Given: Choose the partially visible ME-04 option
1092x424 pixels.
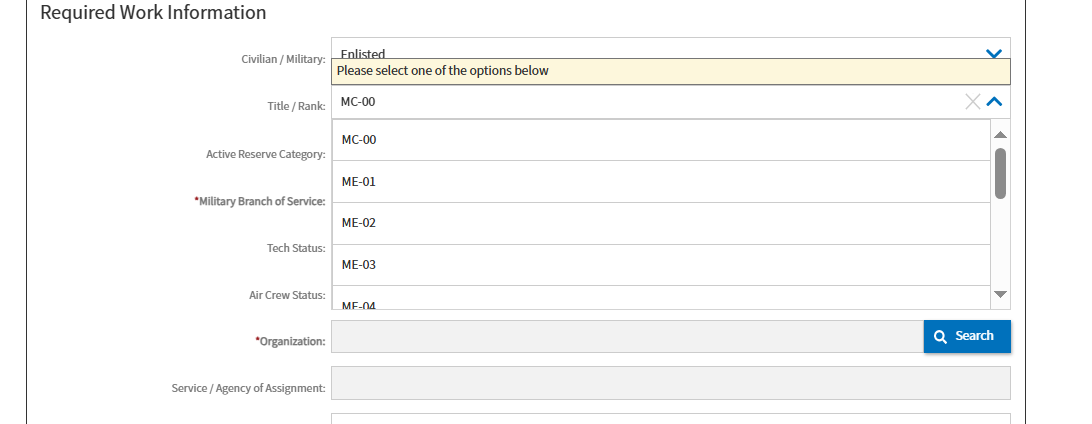Looking at the screenshot, I should pyautogui.click(x=660, y=303).
